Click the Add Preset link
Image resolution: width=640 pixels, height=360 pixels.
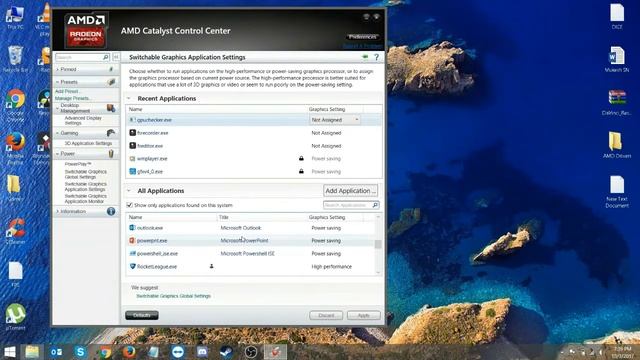[x=67, y=91]
